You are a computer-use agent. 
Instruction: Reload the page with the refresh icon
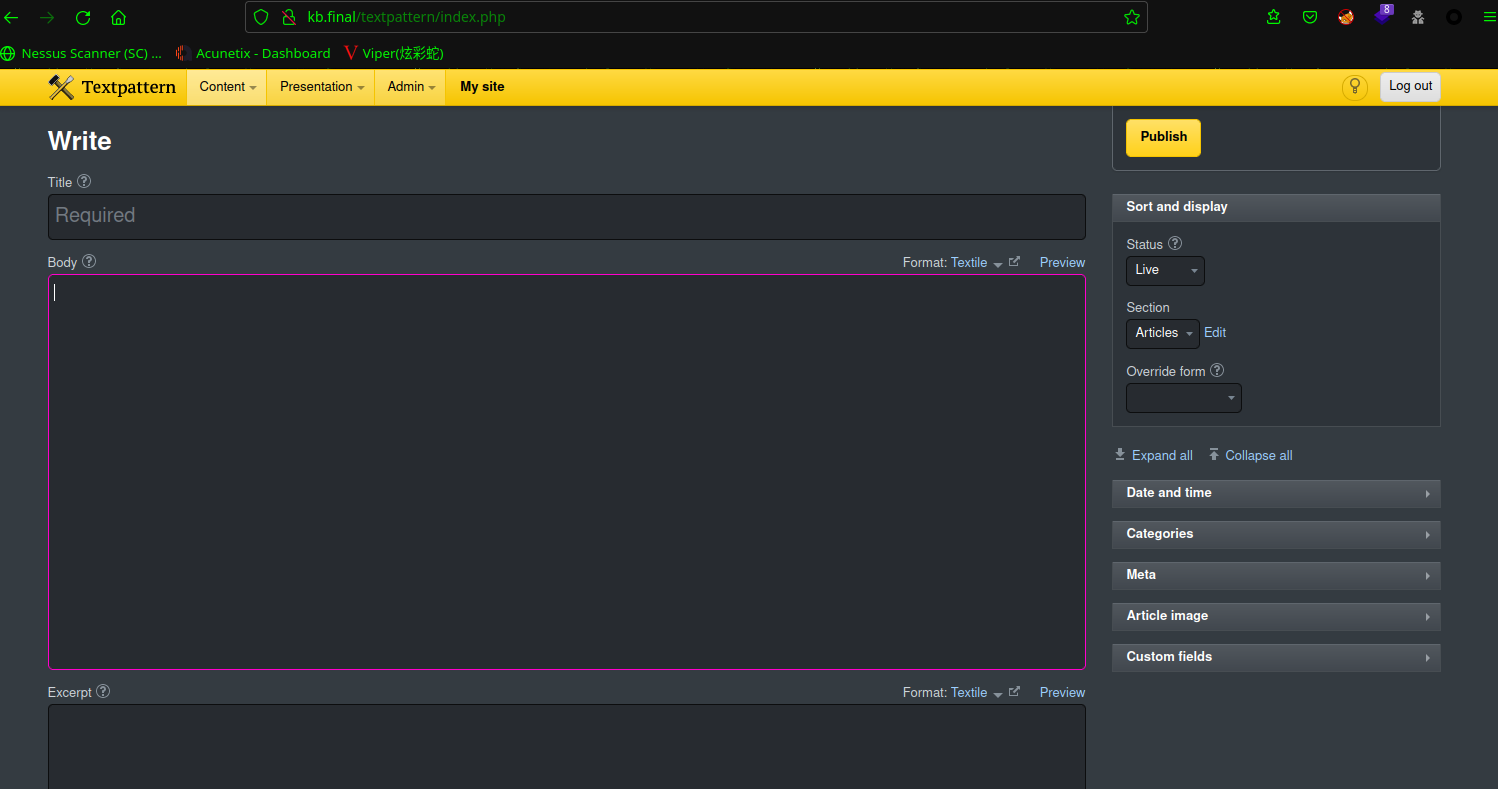click(83, 17)
